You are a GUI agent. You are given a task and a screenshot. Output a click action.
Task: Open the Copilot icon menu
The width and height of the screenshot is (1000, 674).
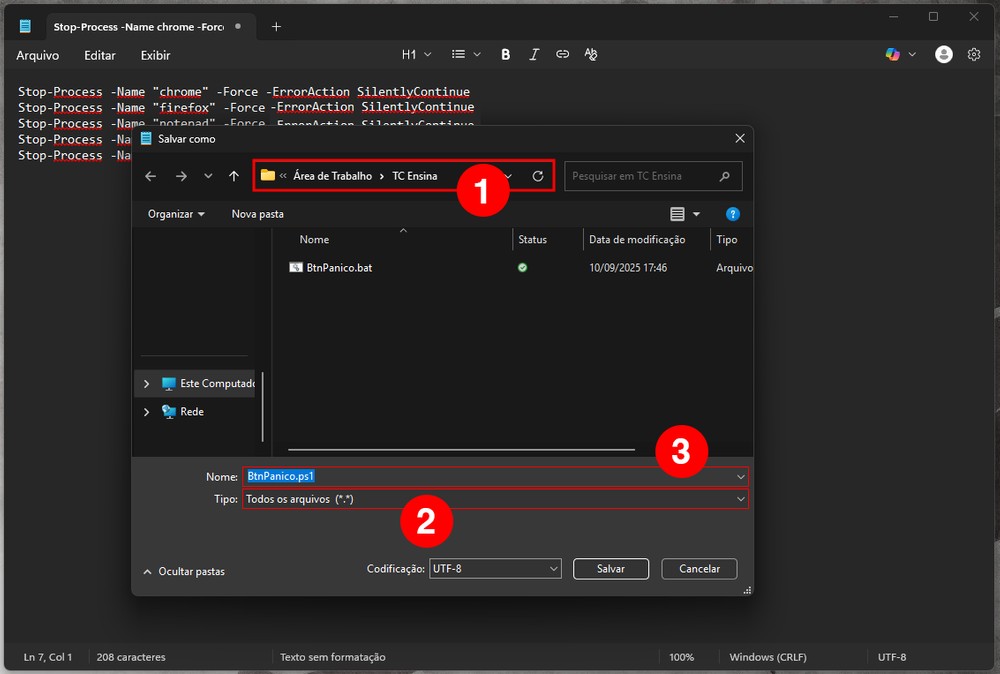coord(899,55)
